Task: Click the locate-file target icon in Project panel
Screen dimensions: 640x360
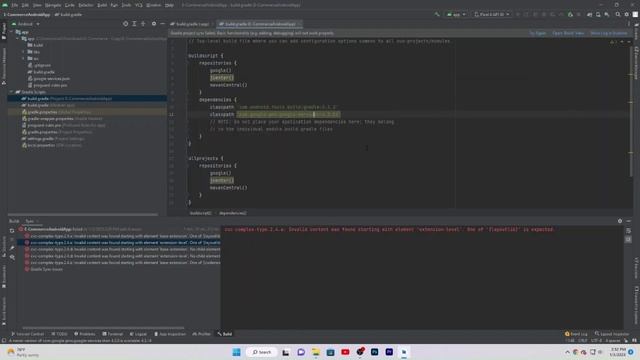Action: [125, 24]
